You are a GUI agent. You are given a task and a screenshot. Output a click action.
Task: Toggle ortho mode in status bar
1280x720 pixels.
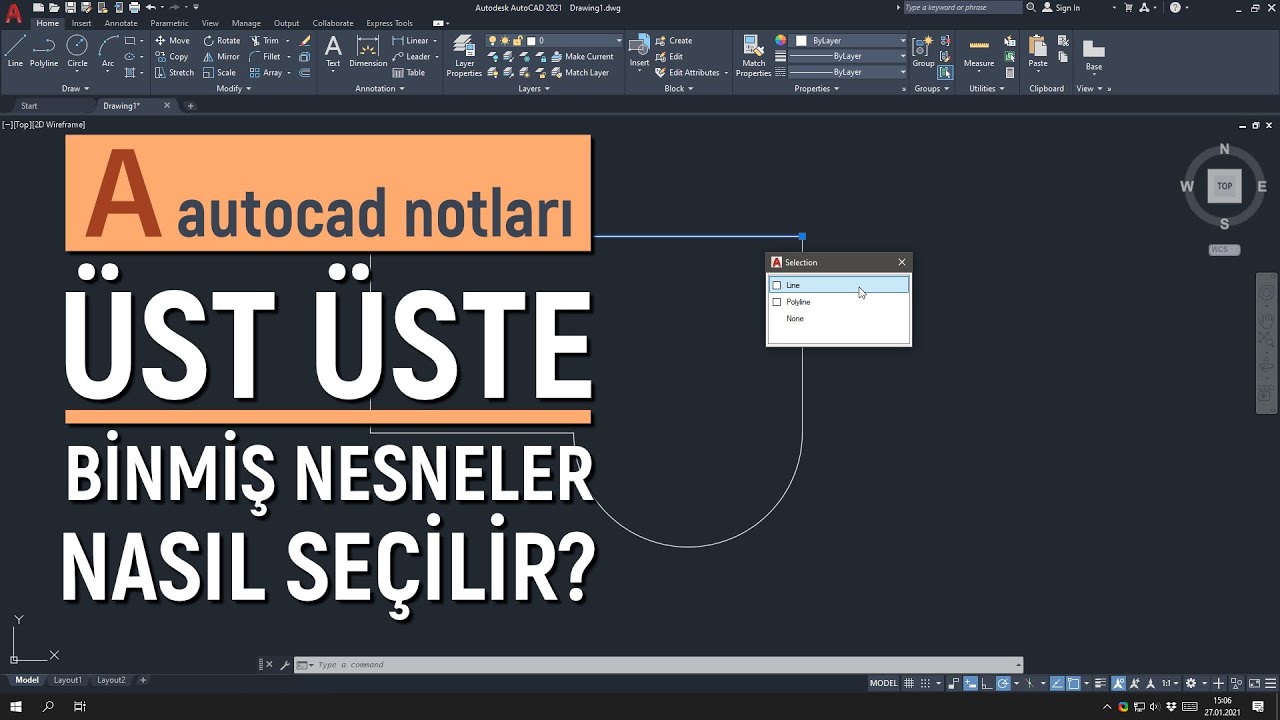987,683
